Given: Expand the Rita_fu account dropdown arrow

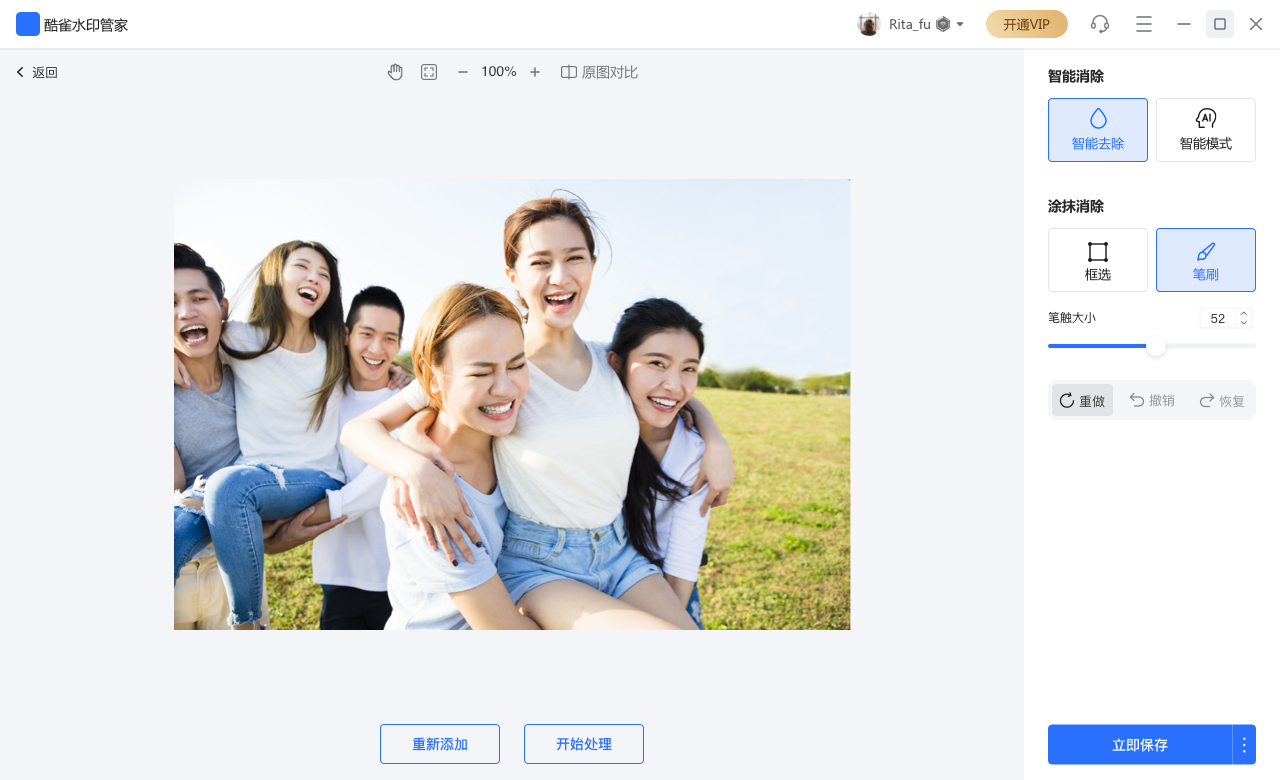Looking at the screenshot, I should (960, 24).
